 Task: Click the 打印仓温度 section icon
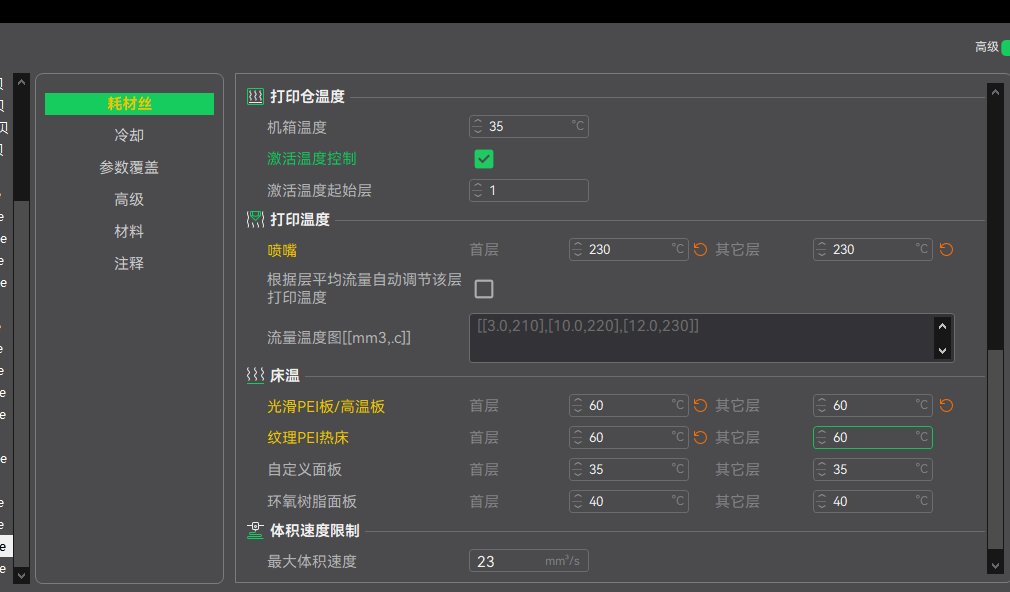[255, 97]
